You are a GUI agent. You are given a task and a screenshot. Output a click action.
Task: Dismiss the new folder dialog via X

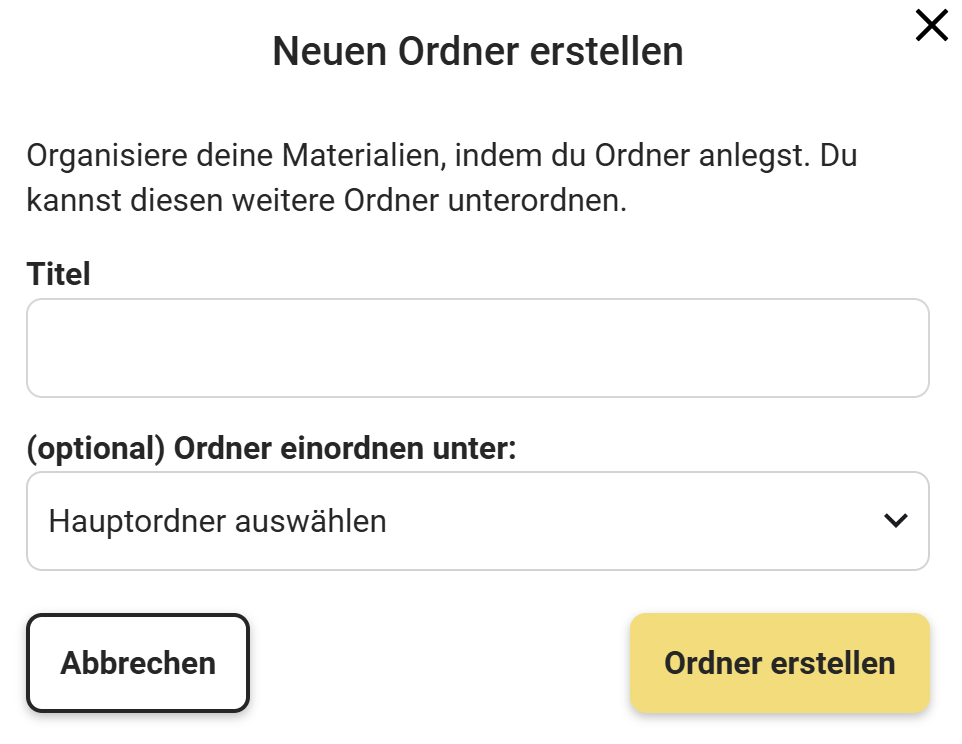(931, 26)
